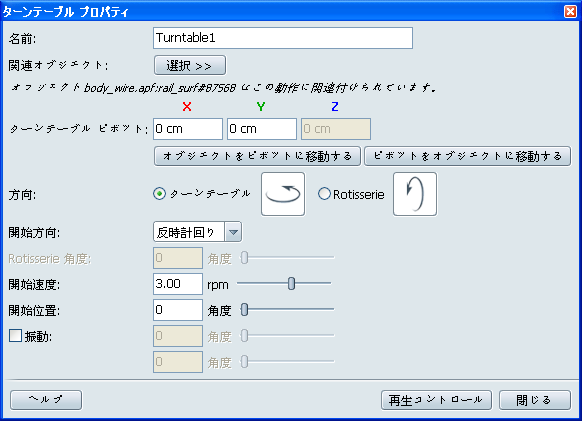Click the Y pivot coordinate field
Screen dimensions: 582x421
262,129
